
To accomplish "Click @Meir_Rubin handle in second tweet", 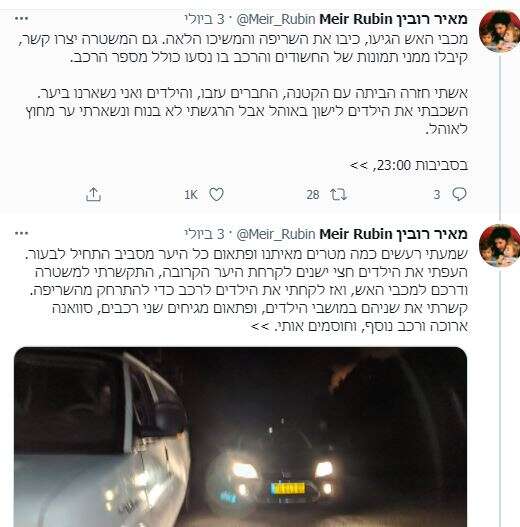I will pos(276,234).
